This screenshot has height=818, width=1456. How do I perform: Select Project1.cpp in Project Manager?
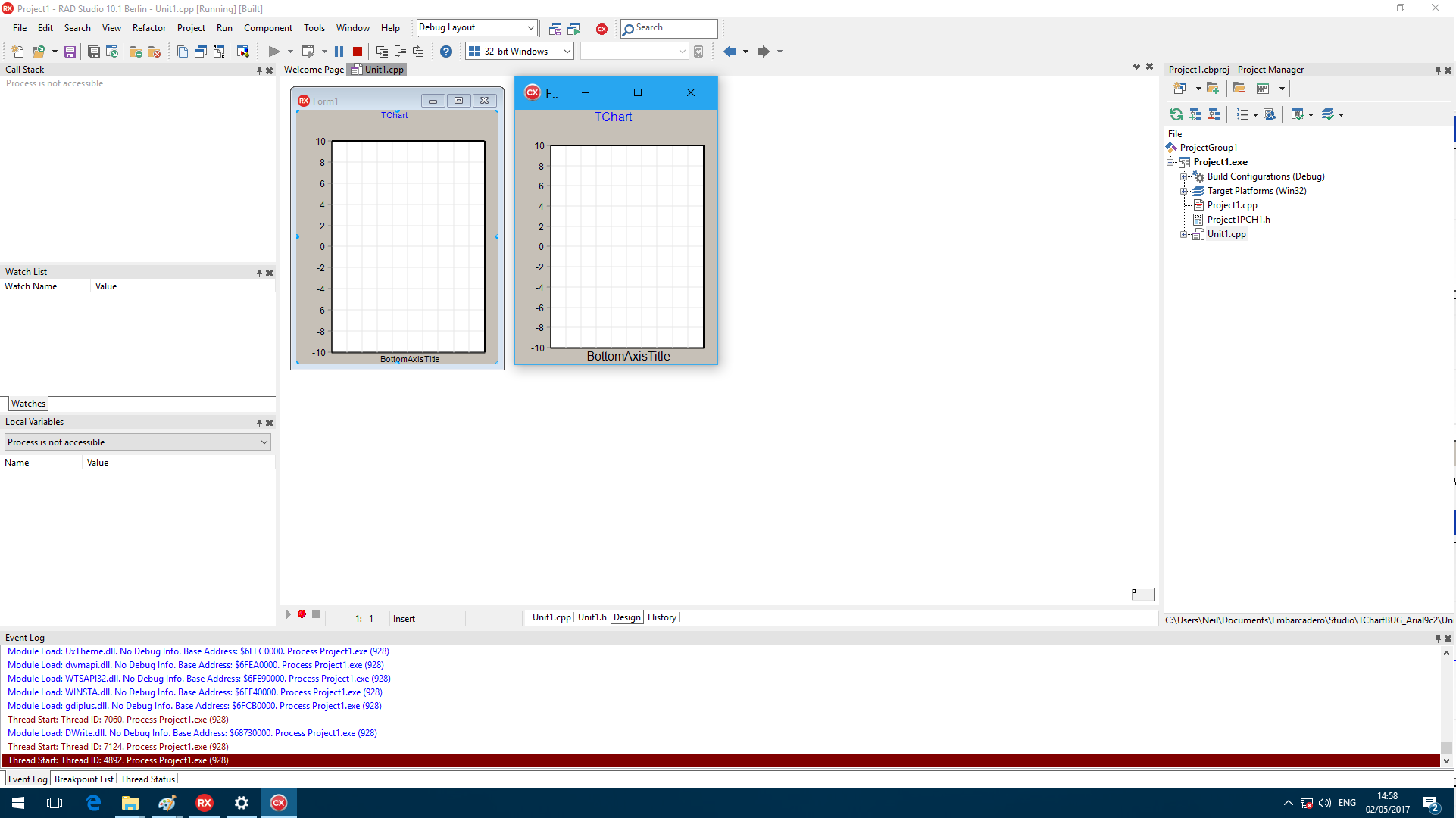point(1232,205)
